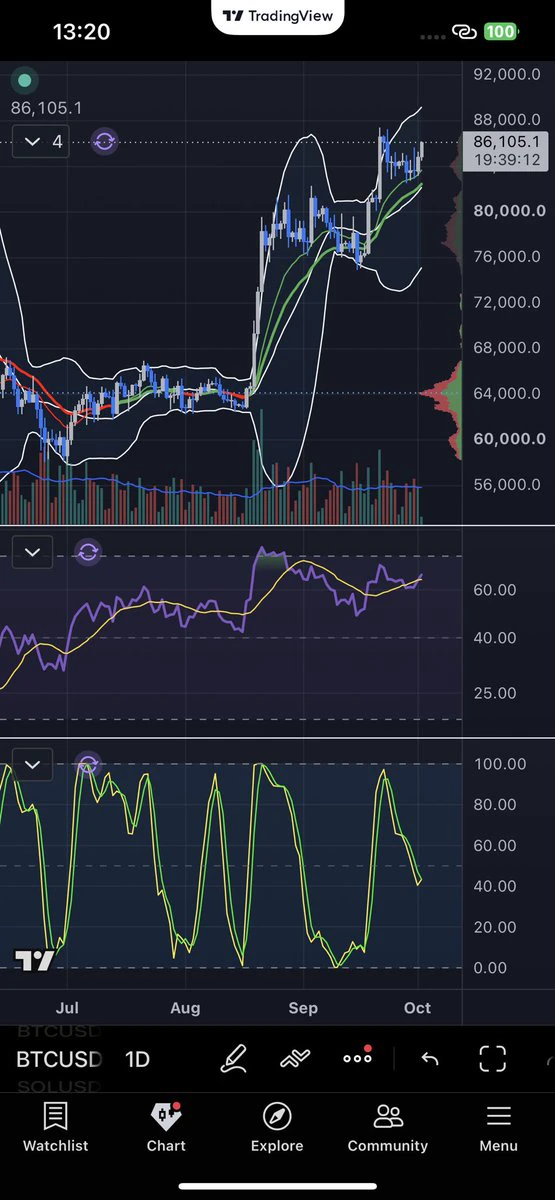Viewport: 555px width, 1200px height.
Task: Tap the Aug date on time axis
Action: tap(185, 1007)
